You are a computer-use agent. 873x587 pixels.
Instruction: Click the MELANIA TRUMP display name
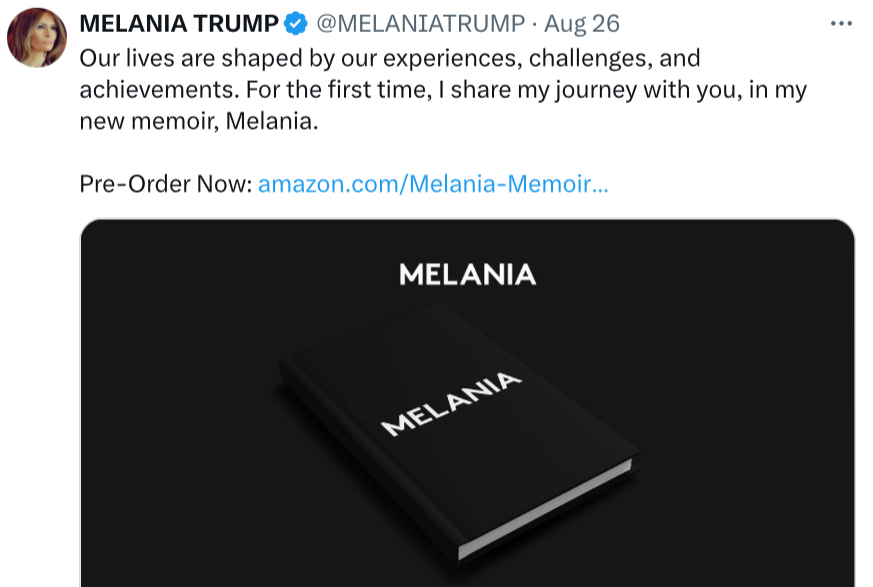coord(179,24)
